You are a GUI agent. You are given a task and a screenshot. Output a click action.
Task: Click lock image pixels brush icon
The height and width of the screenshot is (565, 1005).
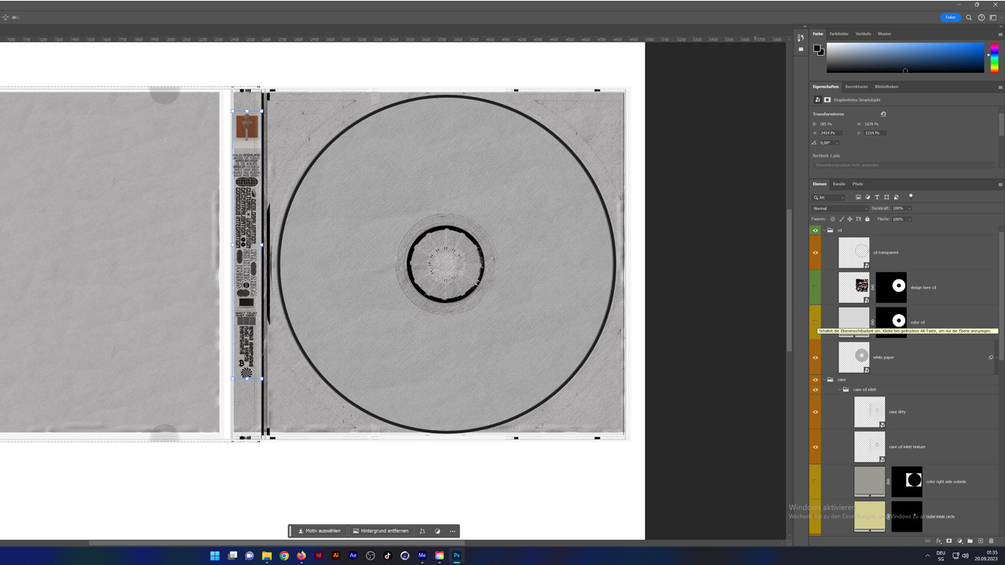pos(842,219)
